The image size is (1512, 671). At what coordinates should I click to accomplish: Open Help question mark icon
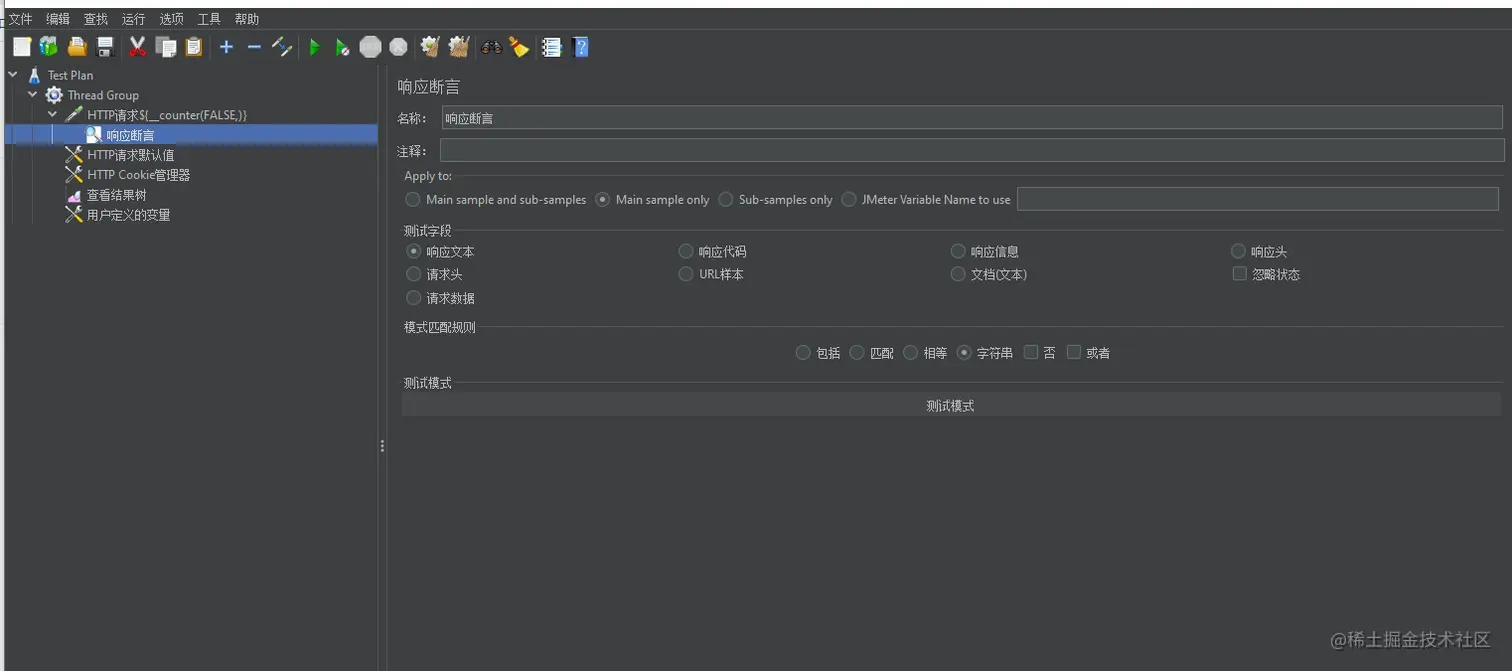(x=580, y=47)
